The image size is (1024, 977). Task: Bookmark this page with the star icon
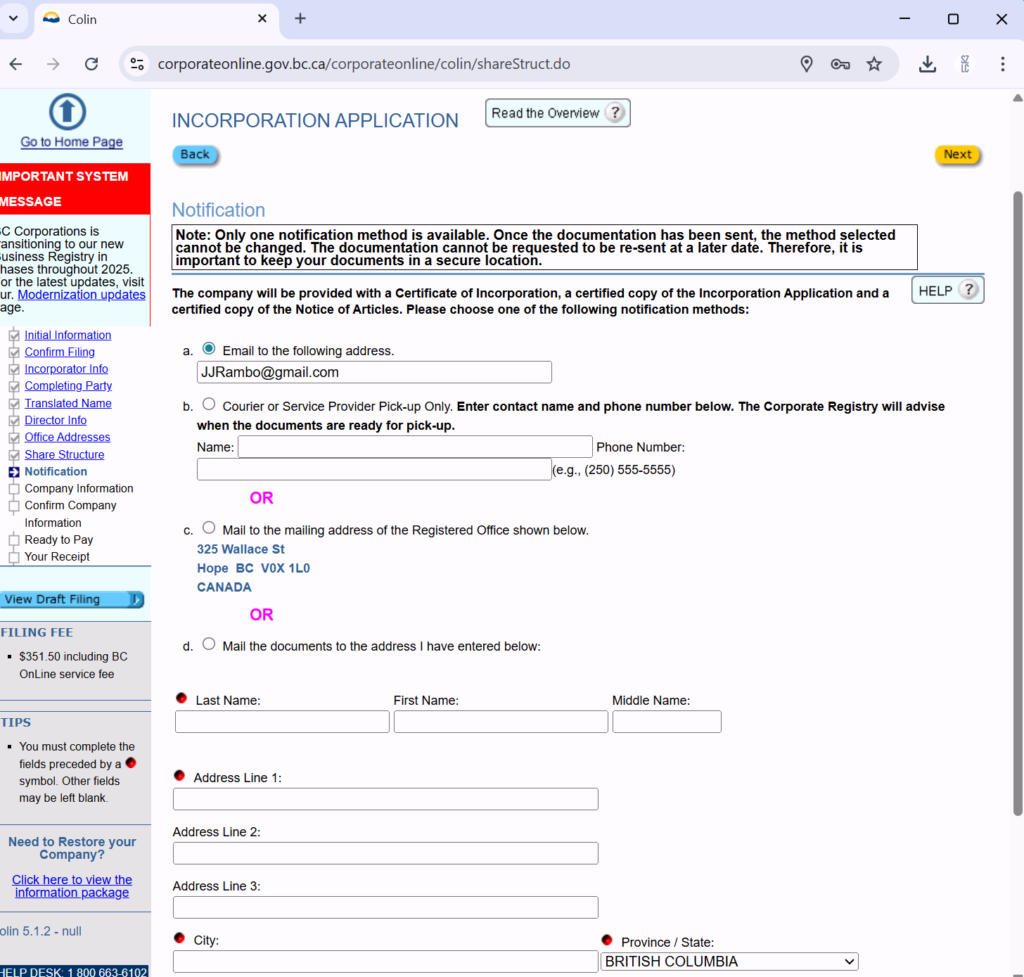pyautogui.click(x=874, y=64)
